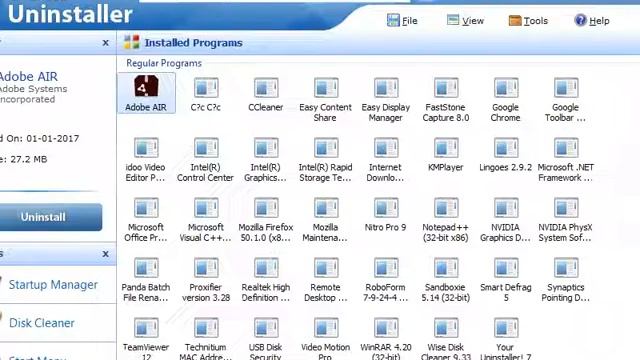
Task: Close the Adobe AIR details panel
Action: (x=106, y=42)
